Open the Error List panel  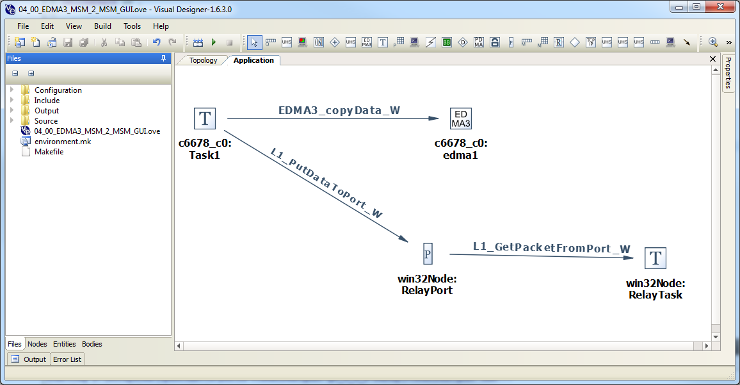(x=67, y=359)
